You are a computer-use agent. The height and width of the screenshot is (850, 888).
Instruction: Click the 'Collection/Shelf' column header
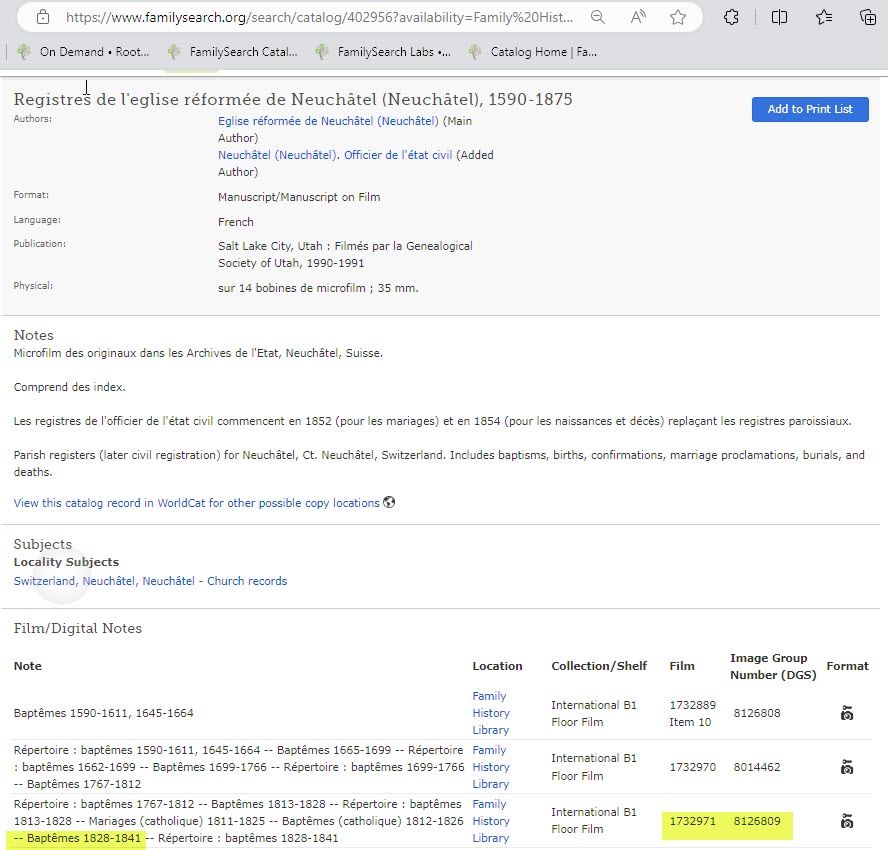[599, 666]
